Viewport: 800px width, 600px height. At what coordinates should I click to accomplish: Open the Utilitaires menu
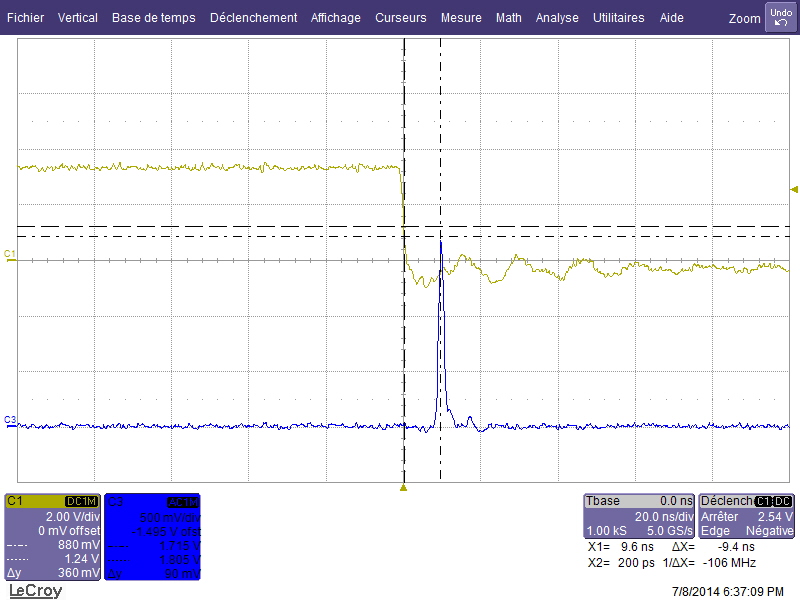pyautogui.click(x=618, y=18)
